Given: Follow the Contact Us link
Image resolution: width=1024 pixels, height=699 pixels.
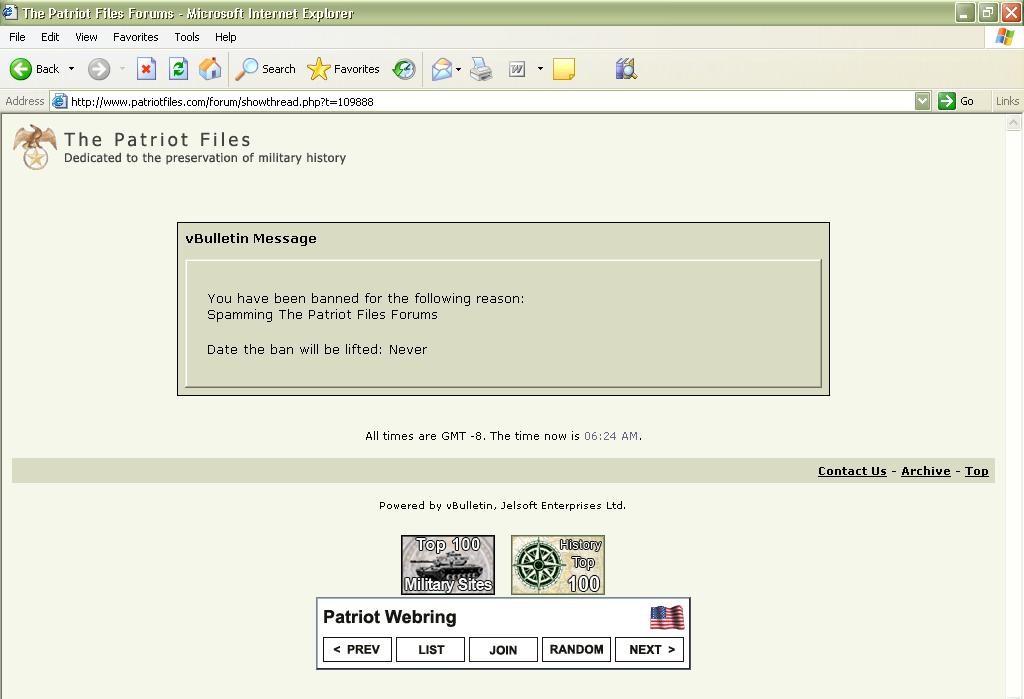Looking at the screenshot, I should [x=852, y=471].
